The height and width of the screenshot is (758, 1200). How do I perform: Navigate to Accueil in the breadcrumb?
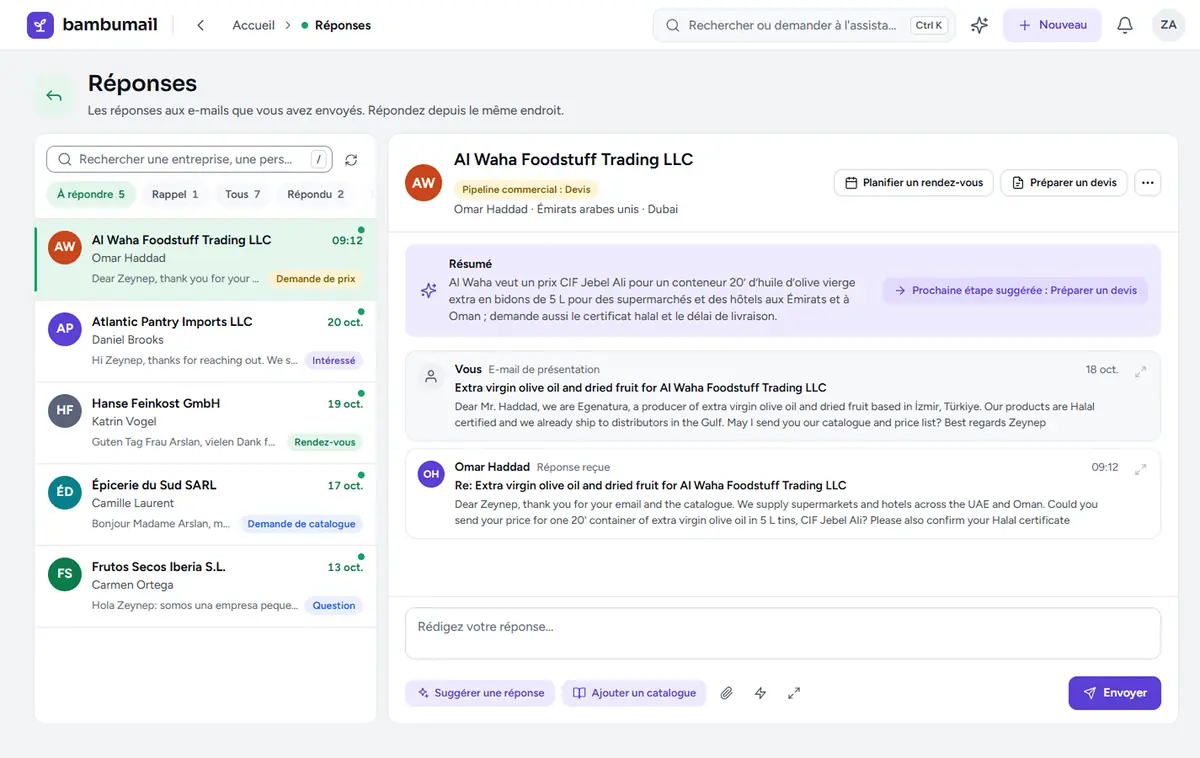pos(253,25)
